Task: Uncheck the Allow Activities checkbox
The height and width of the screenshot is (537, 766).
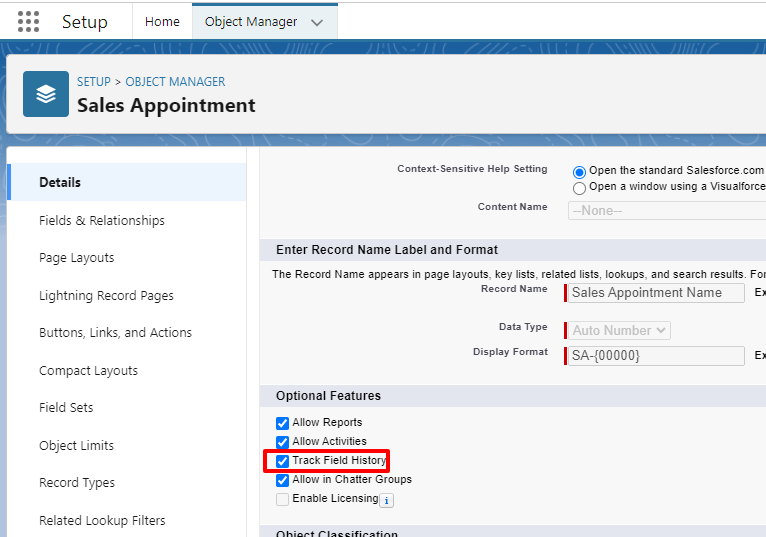Action: (x=282, y=442)
